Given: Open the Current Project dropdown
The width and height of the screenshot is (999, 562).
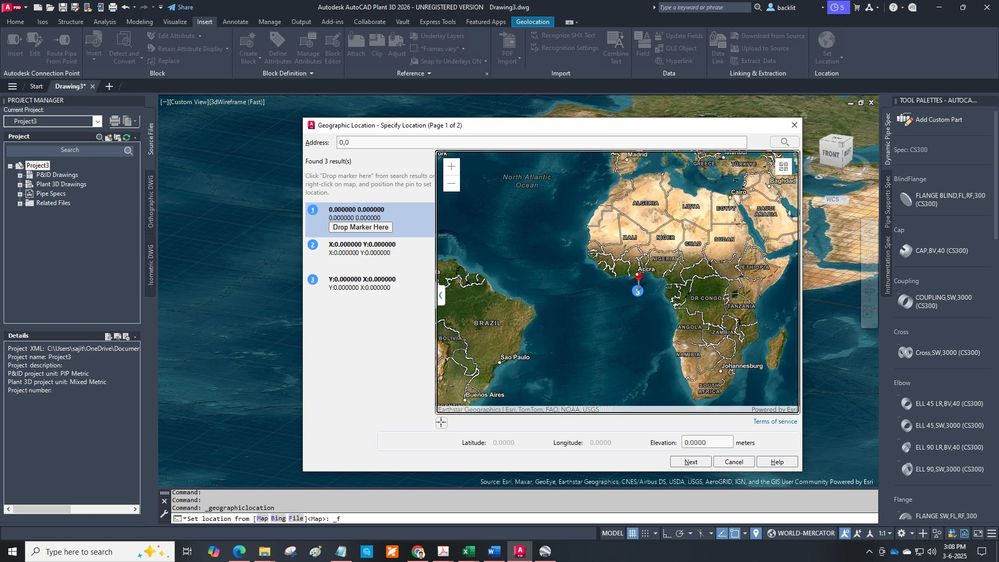Looking at the screenshot, I should tap(97, 121).
